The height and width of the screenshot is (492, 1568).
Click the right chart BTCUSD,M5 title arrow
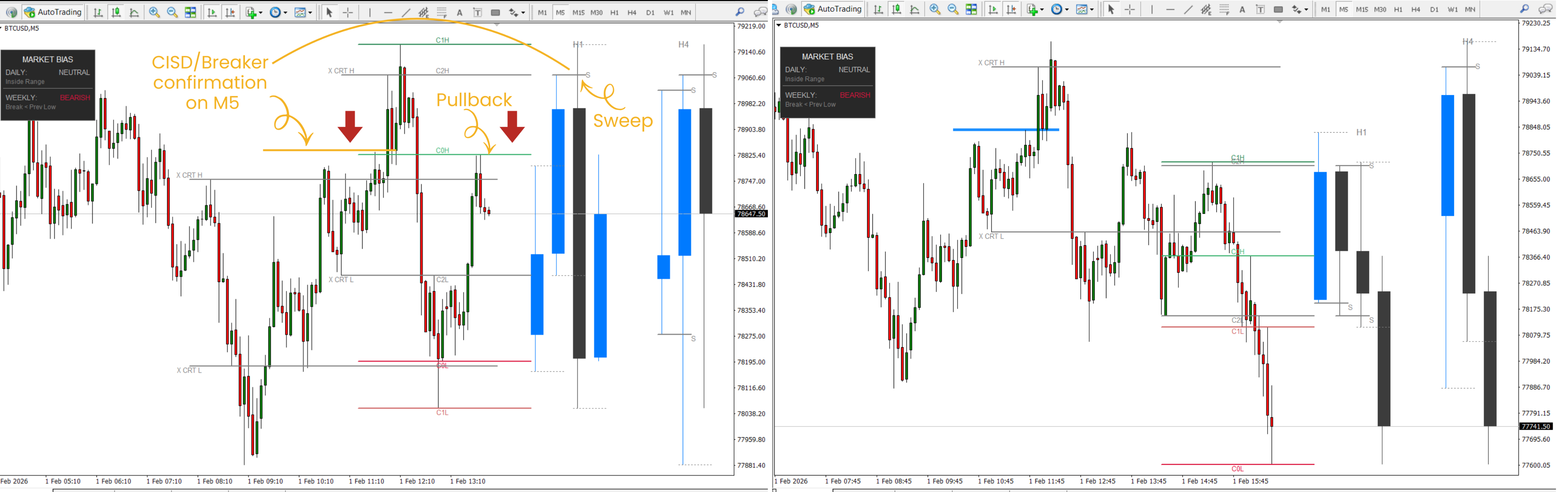tap(779, 26)
